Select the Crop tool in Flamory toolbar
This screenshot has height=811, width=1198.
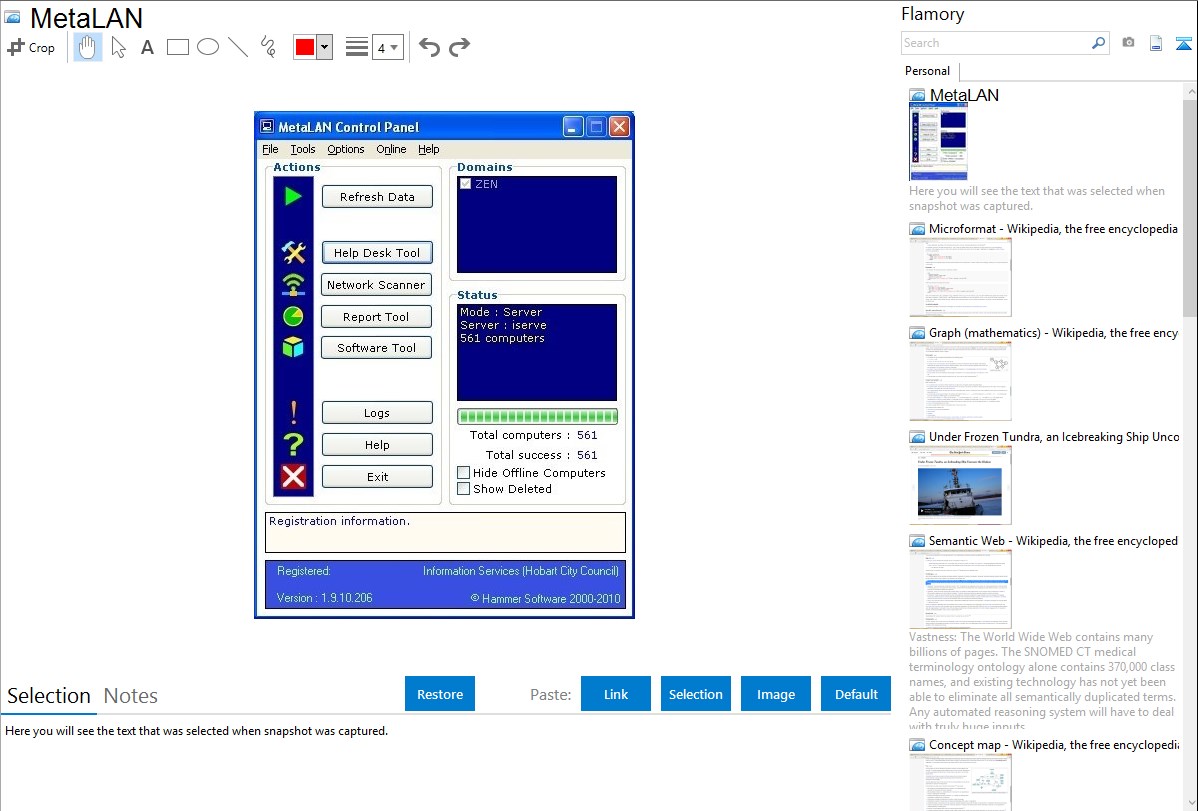tap(31, 47)
